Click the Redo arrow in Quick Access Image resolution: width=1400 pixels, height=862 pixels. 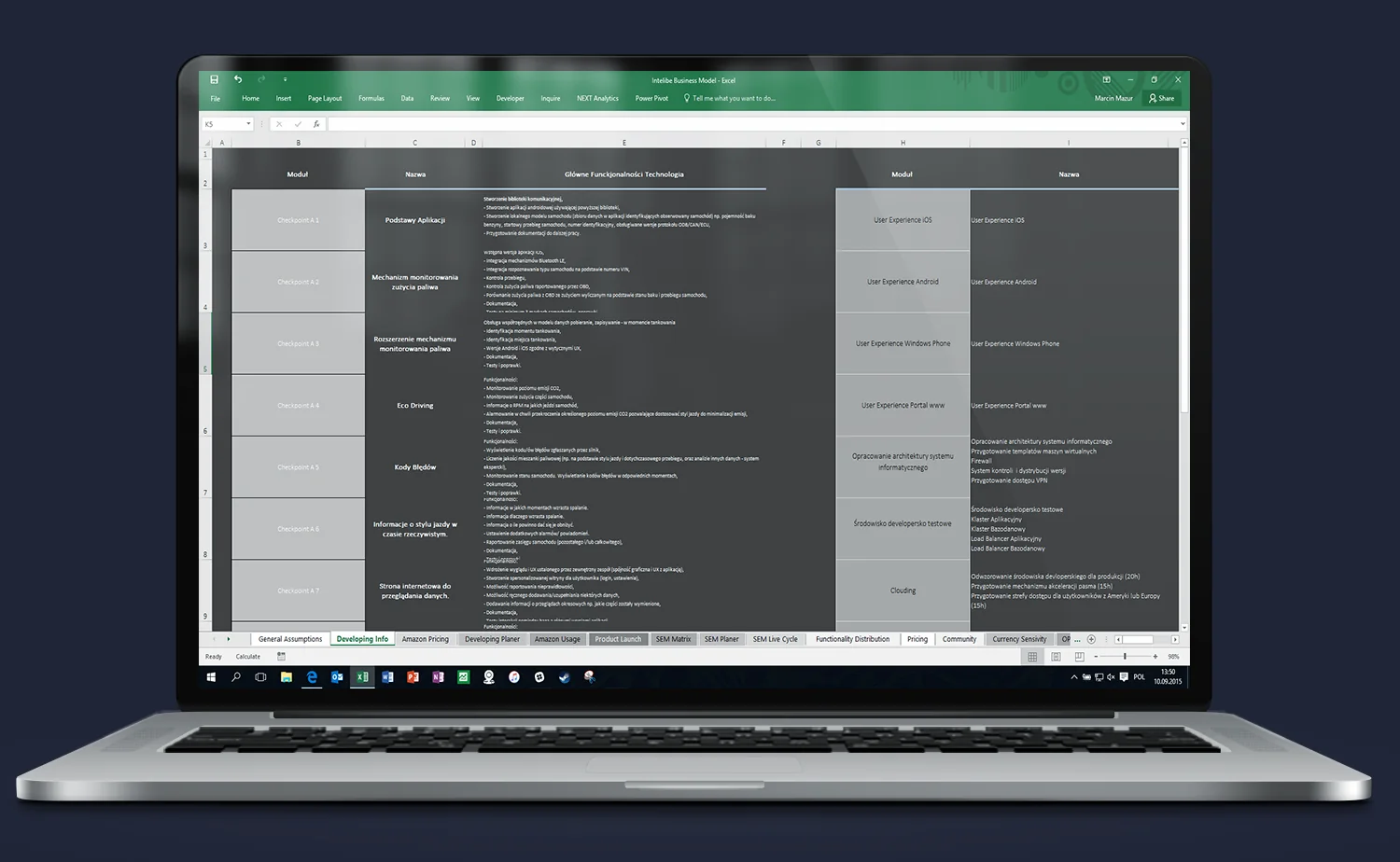[261, 79]
